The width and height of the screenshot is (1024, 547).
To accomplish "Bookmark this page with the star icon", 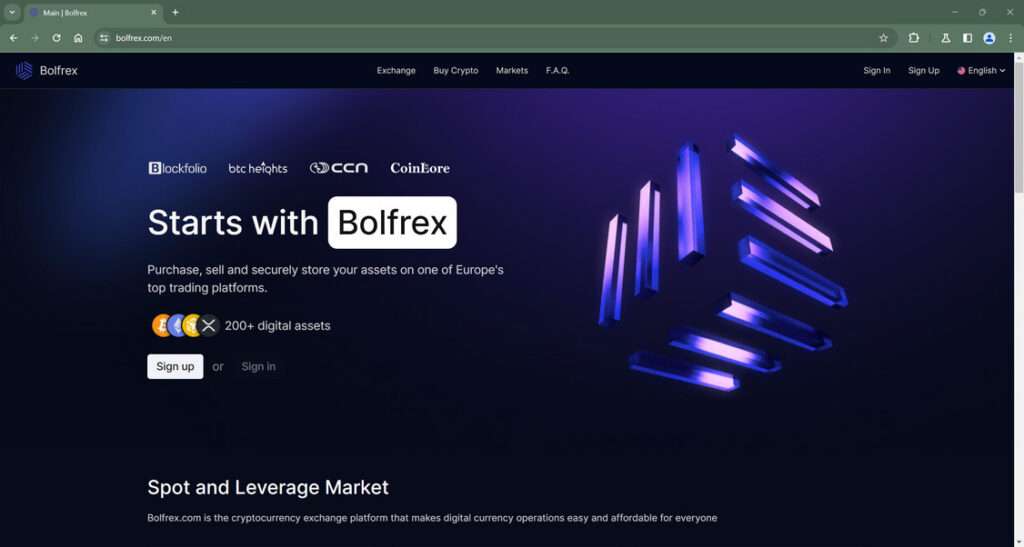I will coord(884,38).
